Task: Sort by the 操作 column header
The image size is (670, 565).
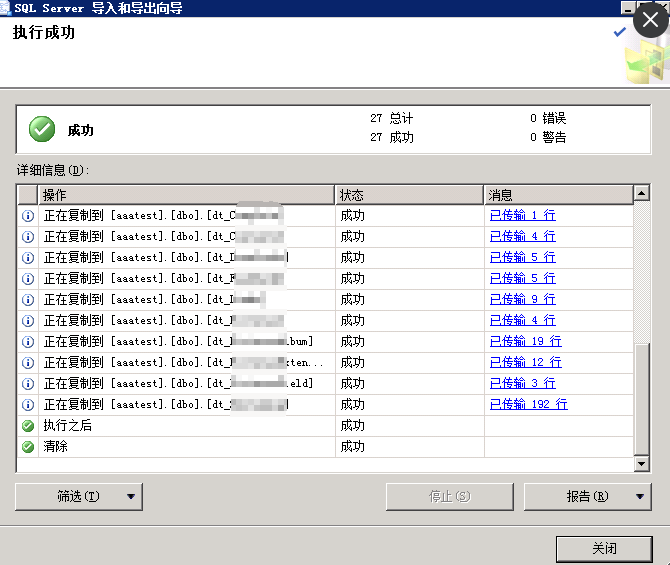Action: coord(186,195)
